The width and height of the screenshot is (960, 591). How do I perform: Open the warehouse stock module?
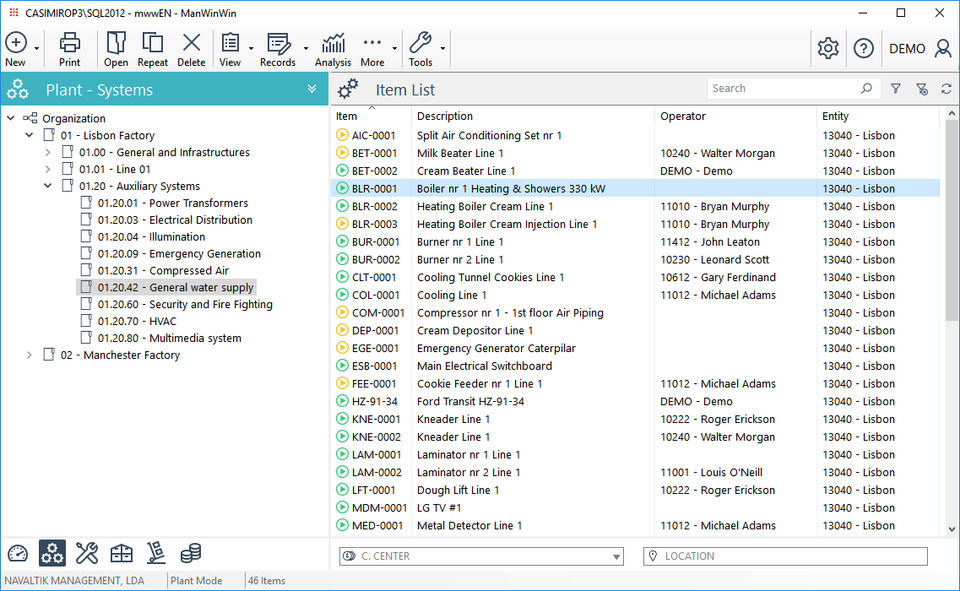point(121,553)
